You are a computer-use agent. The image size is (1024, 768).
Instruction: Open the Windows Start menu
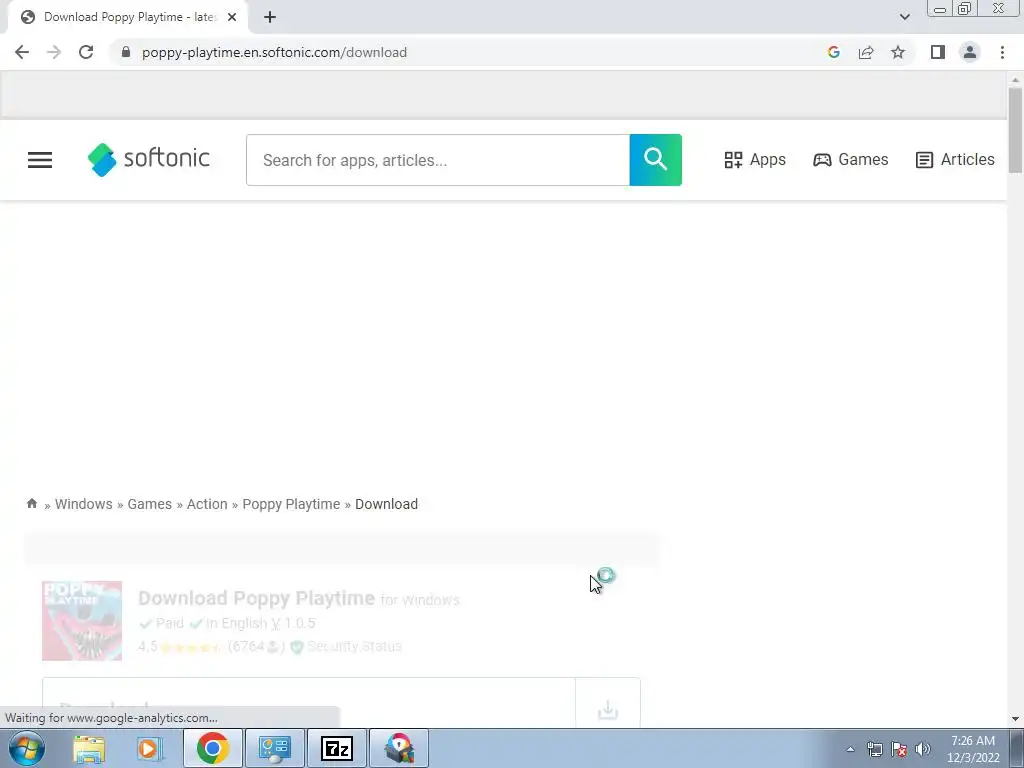27,748
